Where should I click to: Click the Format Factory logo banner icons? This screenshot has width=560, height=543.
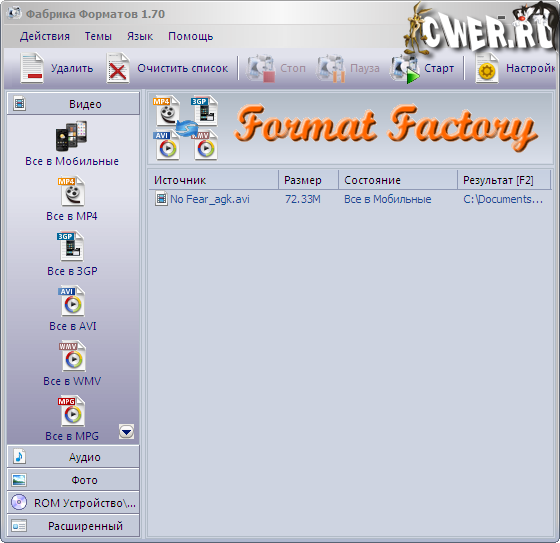point(186,128)
